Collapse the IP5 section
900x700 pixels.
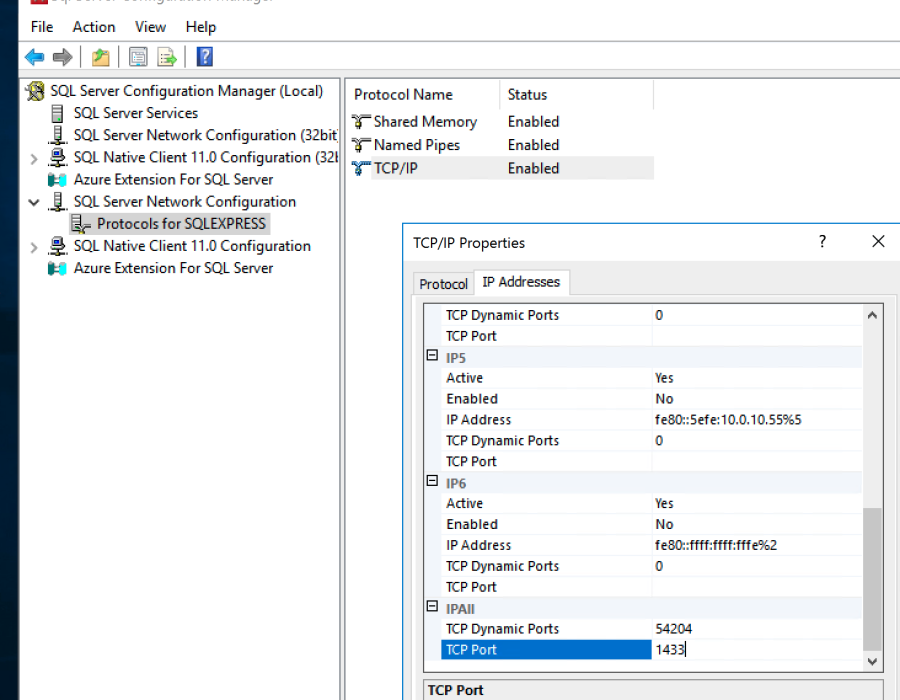(x=432, y=356)
